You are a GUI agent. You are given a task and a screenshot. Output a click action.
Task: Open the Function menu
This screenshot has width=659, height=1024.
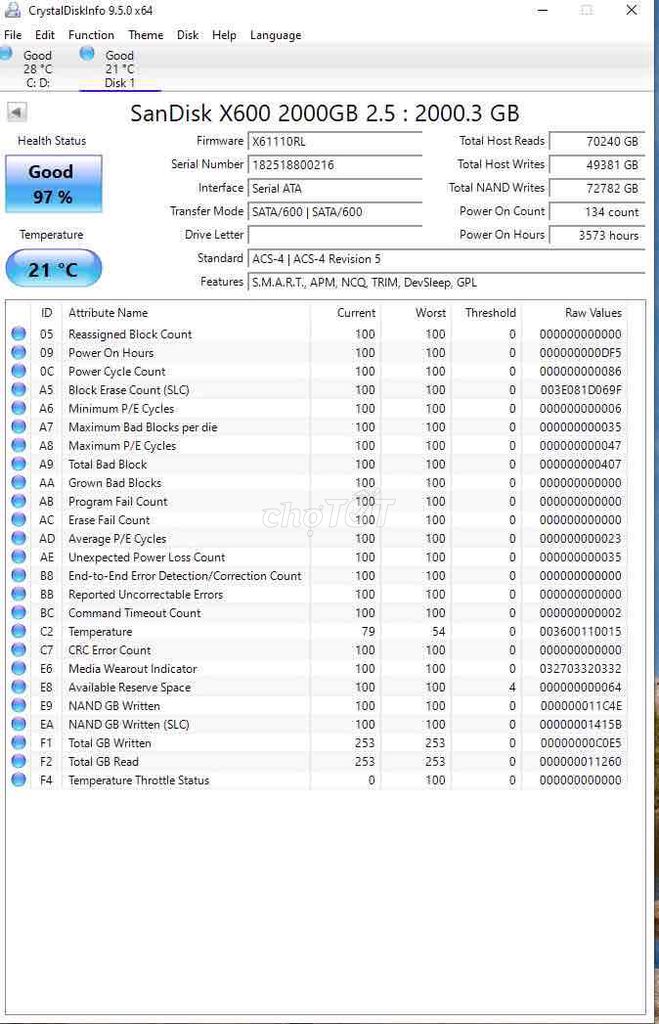(91, 35)
